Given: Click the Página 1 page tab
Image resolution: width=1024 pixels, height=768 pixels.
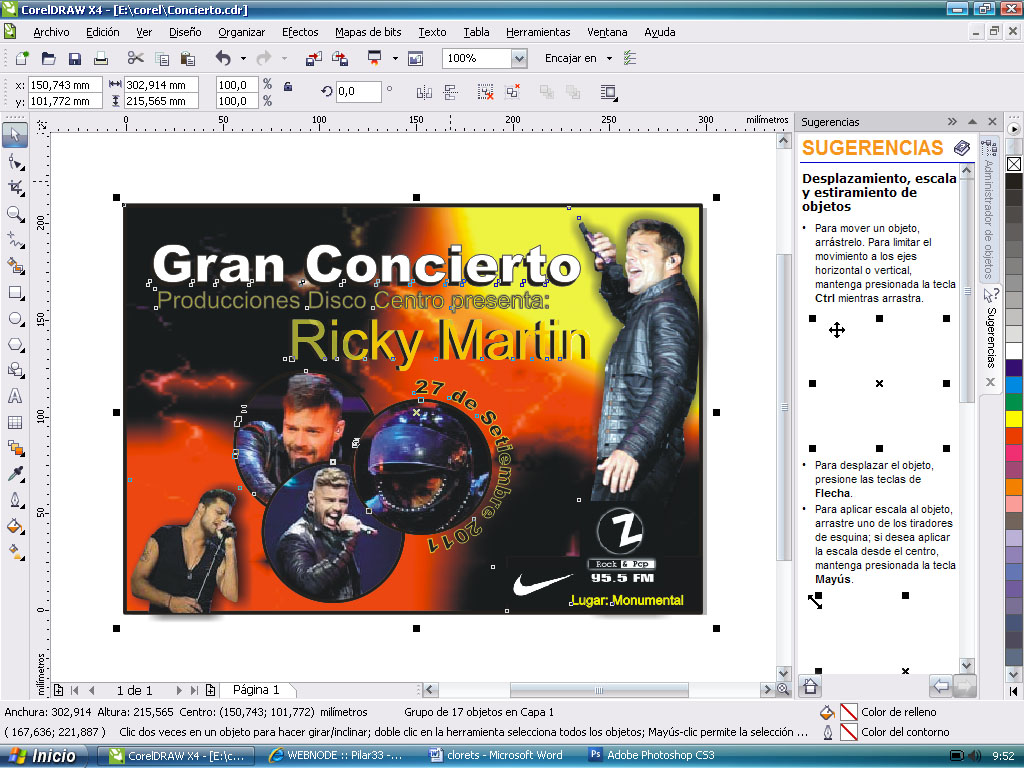Looking at the screenshot, I should click(x=256, y=690).
